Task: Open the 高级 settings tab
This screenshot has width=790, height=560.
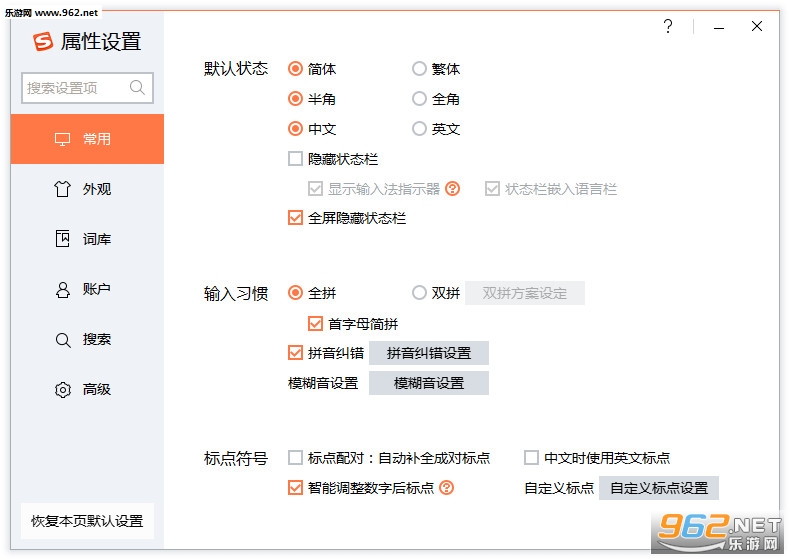Action: point(87,389)
